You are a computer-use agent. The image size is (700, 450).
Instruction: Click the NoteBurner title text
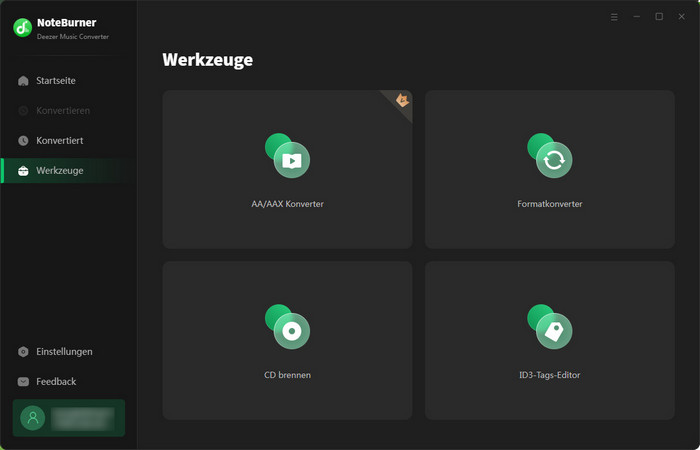(67, 23)
